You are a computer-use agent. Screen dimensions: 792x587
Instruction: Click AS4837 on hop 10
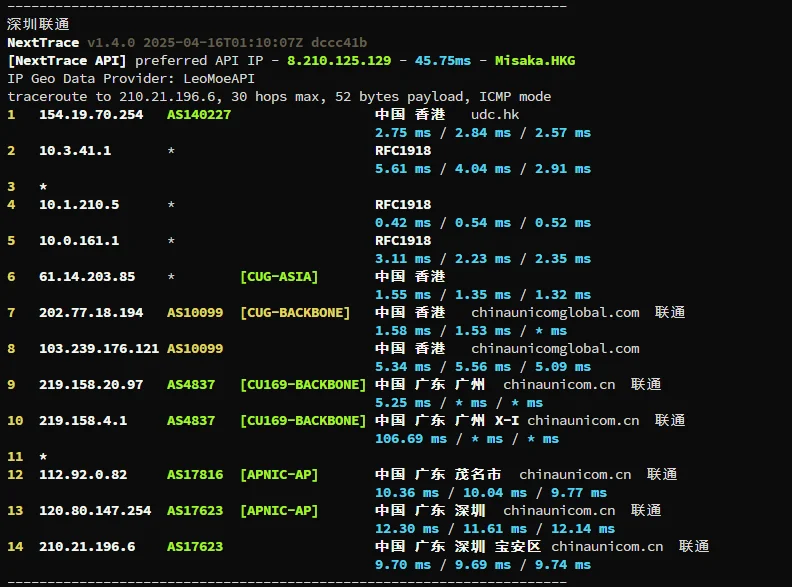click(x=190, y=421)
